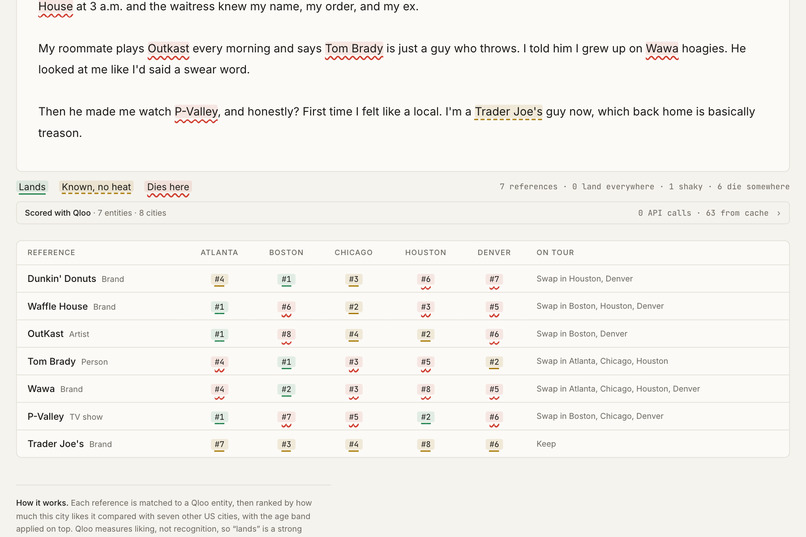Screen dimensions: 806x537
Task: Click the OutKast reference row name
Action: click(x=45, y=334)
